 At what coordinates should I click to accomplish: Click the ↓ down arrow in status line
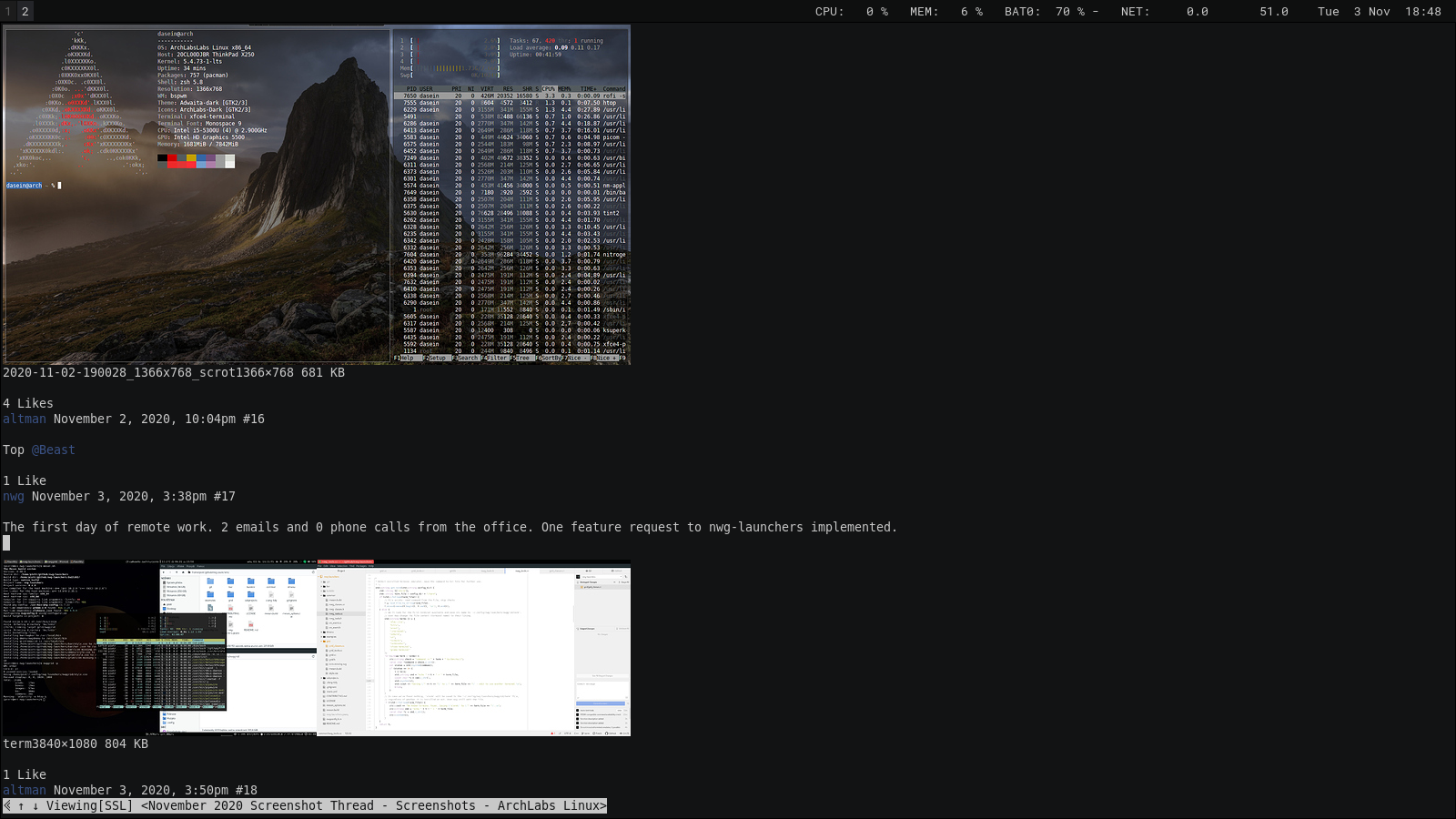pyautogui.click(x=35, y=805)
